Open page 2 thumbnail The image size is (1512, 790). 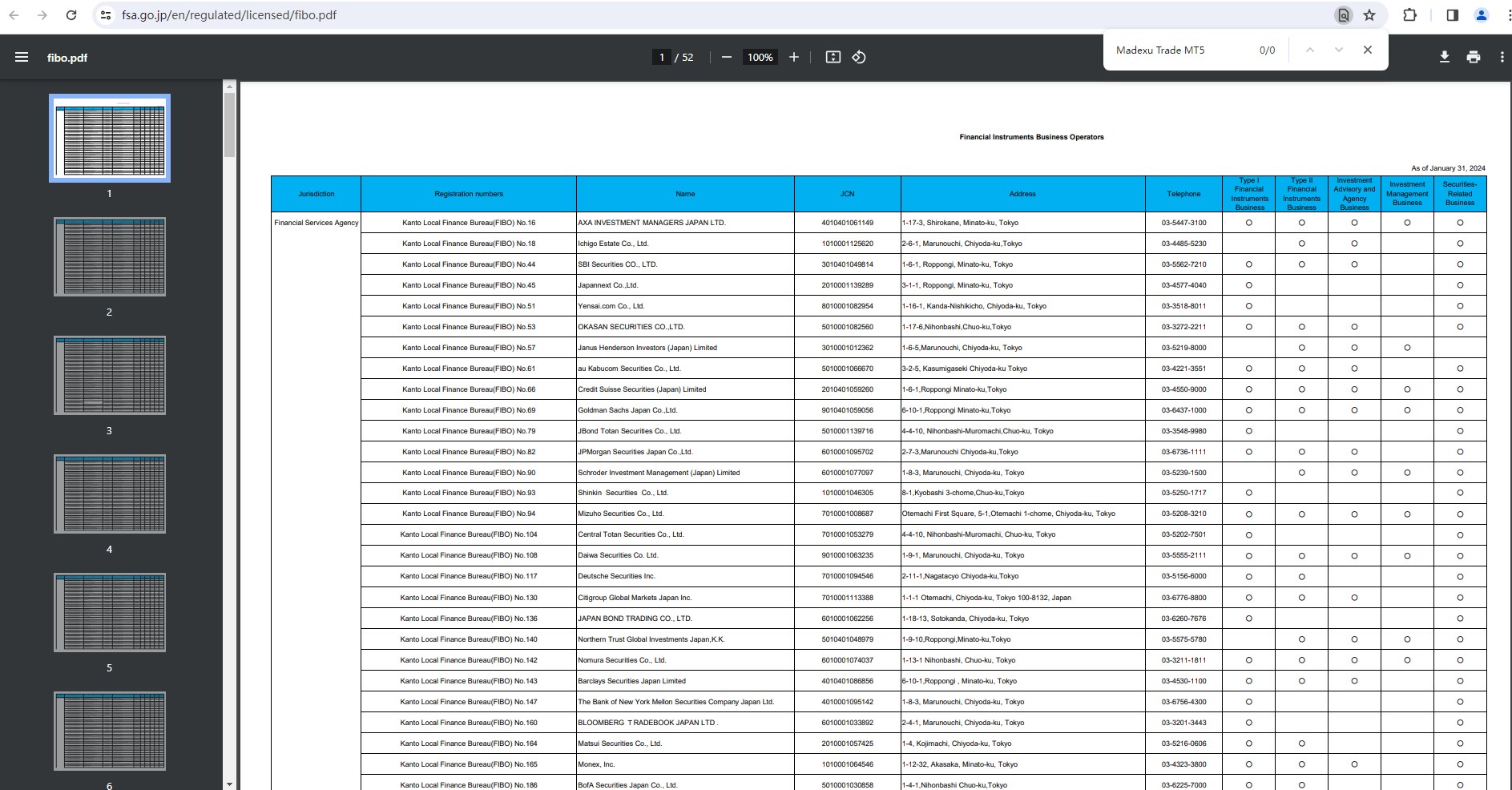pos(110,256)
